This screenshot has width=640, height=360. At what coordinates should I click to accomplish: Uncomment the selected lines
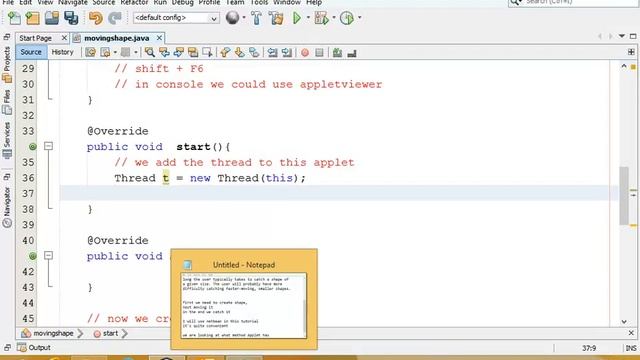click(x=352, y=53)
